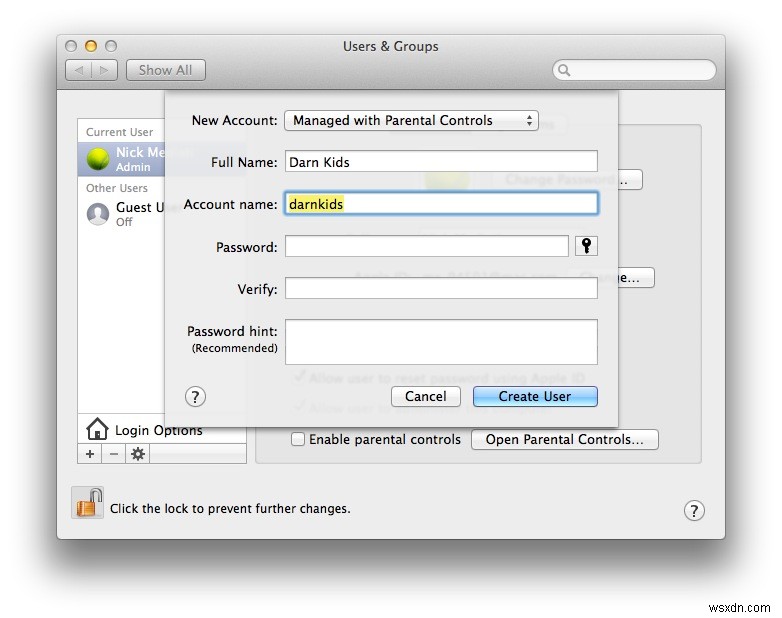Click the Full Name field
Viewport: 782px width, 618px height.
[441, 162]
